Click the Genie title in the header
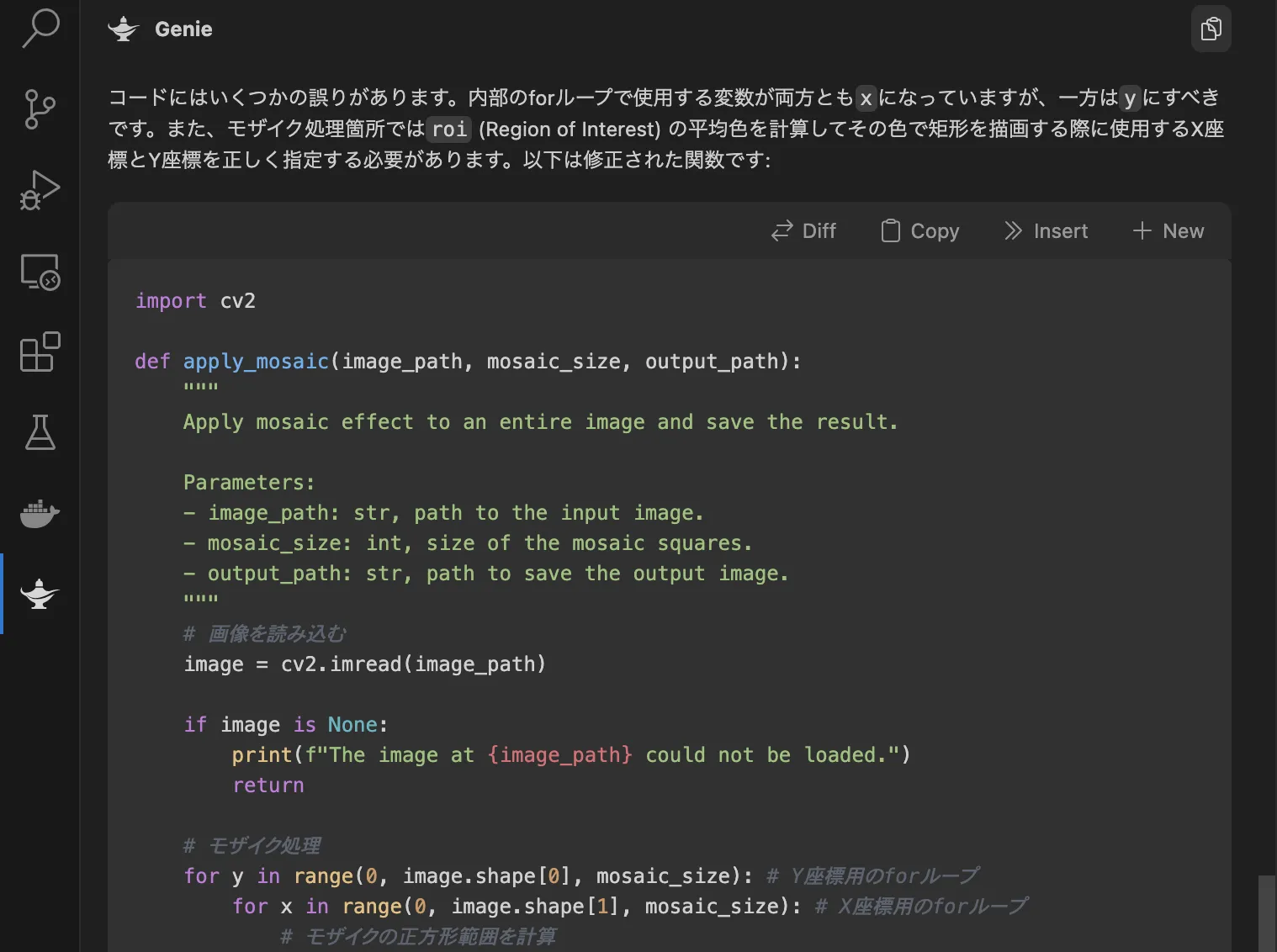Image resolution: width=1277 pixels, height=952 pixels. click(x=183, y=28)
